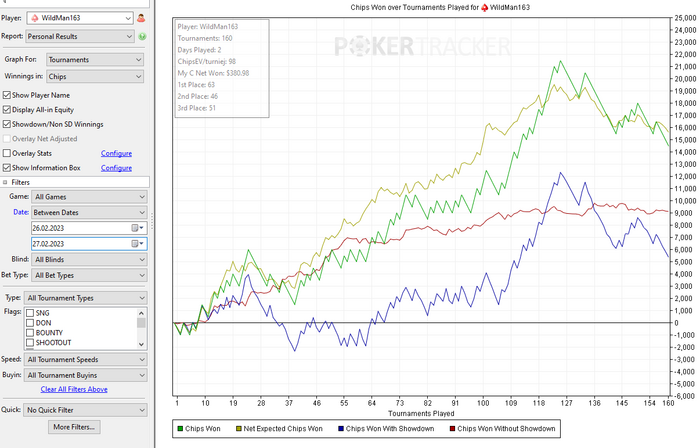Viewport: 700px width, 448px height.
Task: Enable Overlay Stats checkbox
Action: click(7, 153)
